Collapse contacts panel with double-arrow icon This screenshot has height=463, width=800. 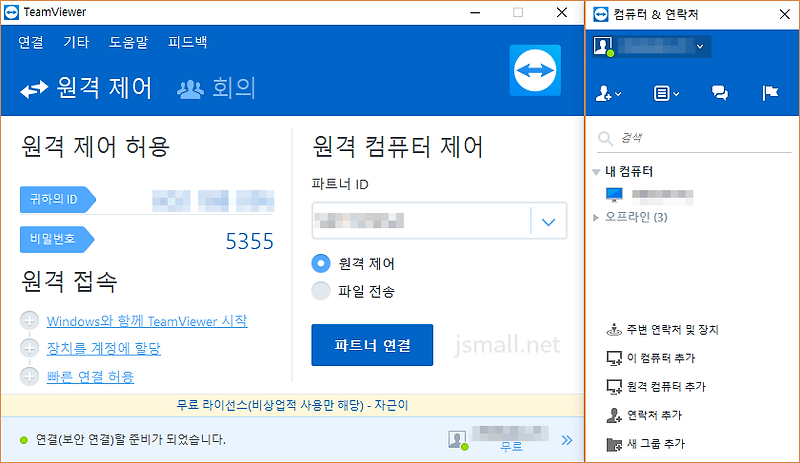(x=567, y=440)
